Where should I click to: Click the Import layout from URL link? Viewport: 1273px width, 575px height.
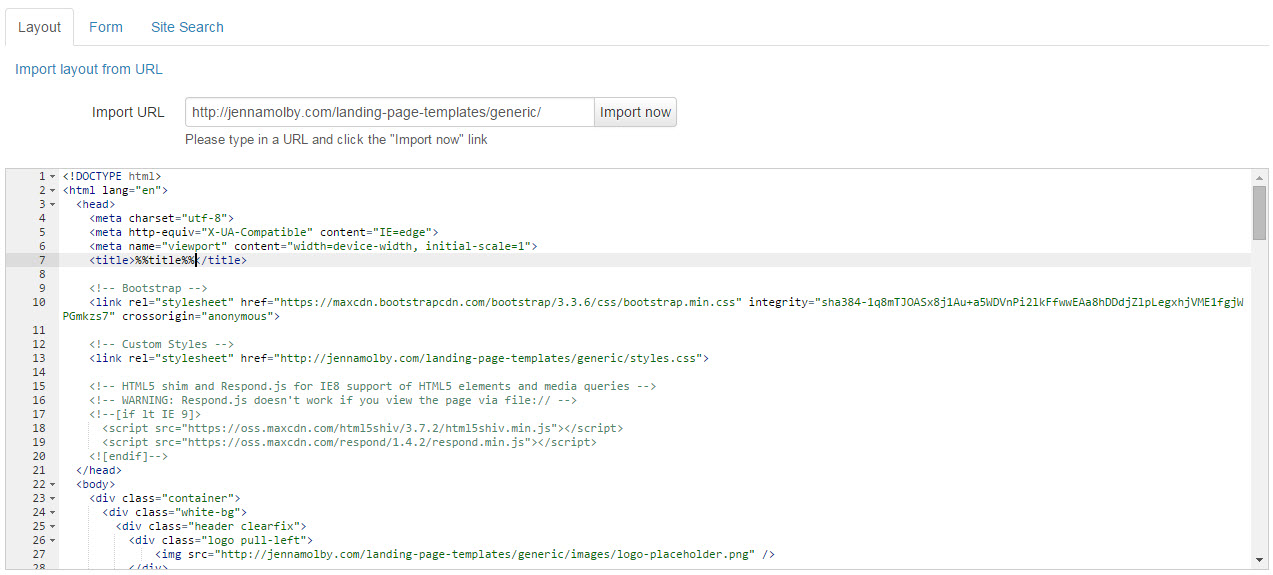click(x=89, y=69)
